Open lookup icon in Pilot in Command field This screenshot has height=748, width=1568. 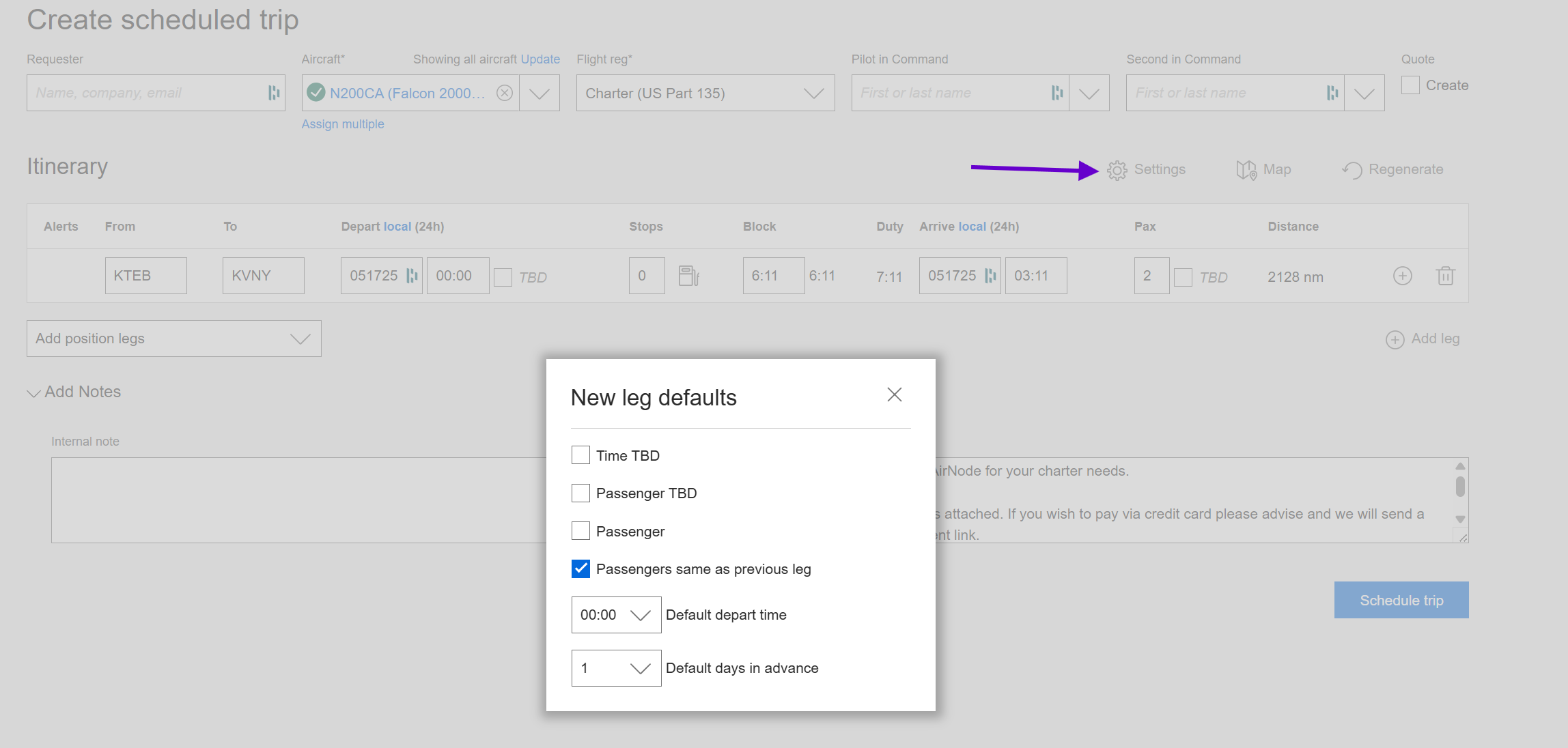pyautogui.click(x=1057, y=93)
